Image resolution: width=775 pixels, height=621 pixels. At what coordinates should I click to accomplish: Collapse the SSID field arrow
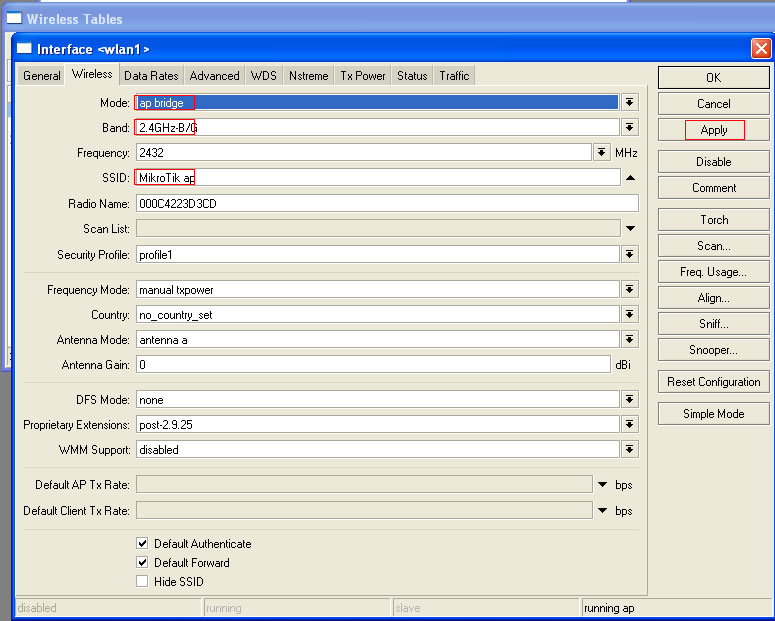(x=630, y=177)
